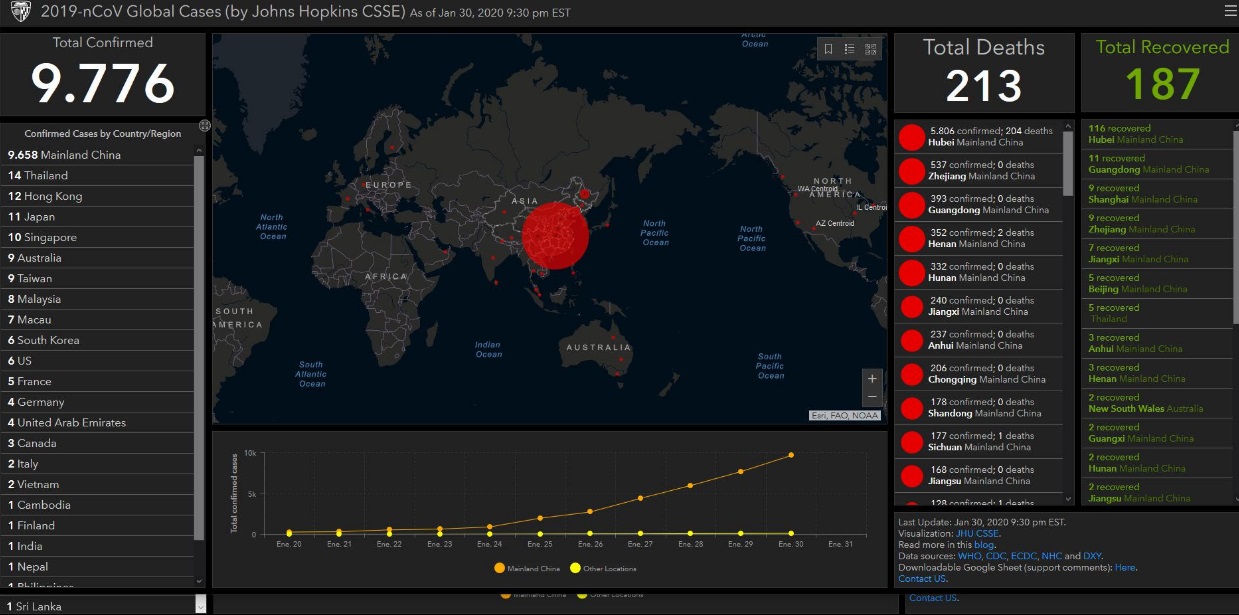Zoom out on the map with minus
The width and height of the screenshot is (1239, 615).
872,397
